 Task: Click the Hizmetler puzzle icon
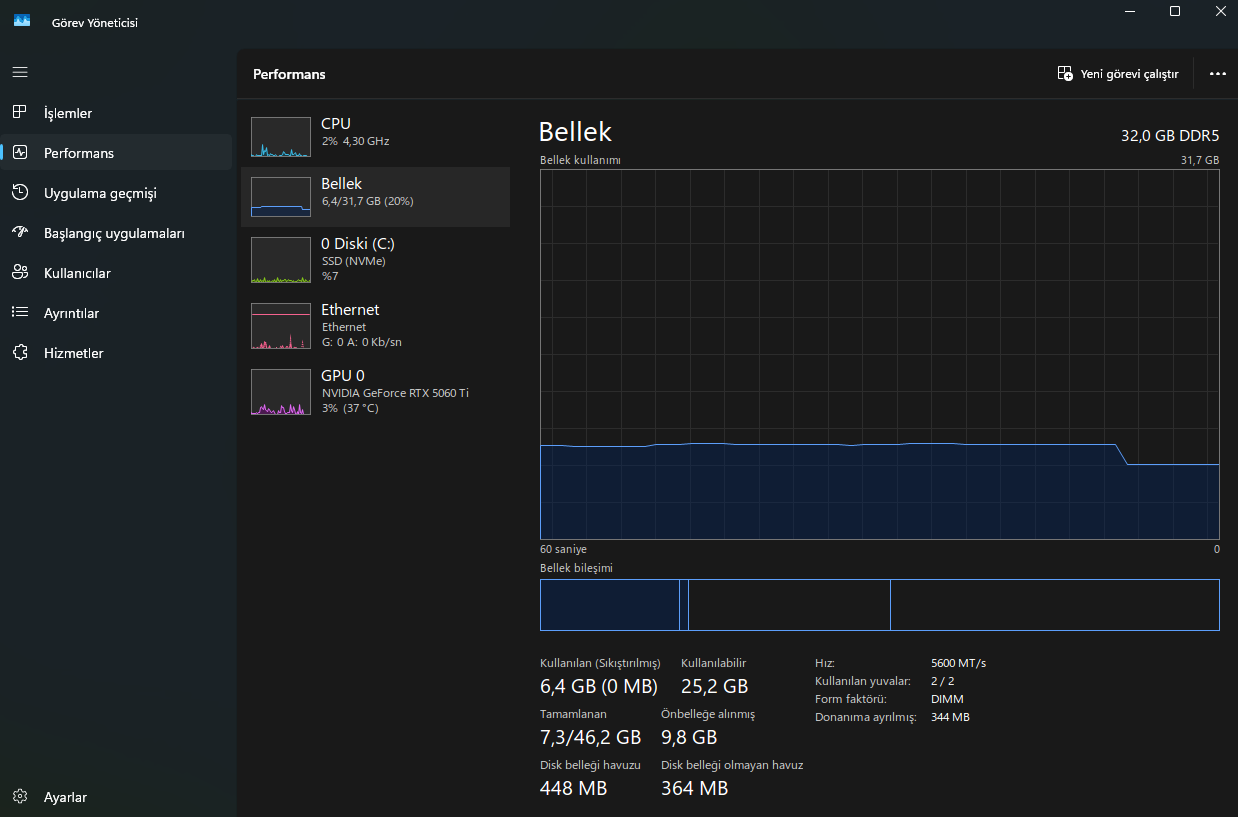point(20,352)
